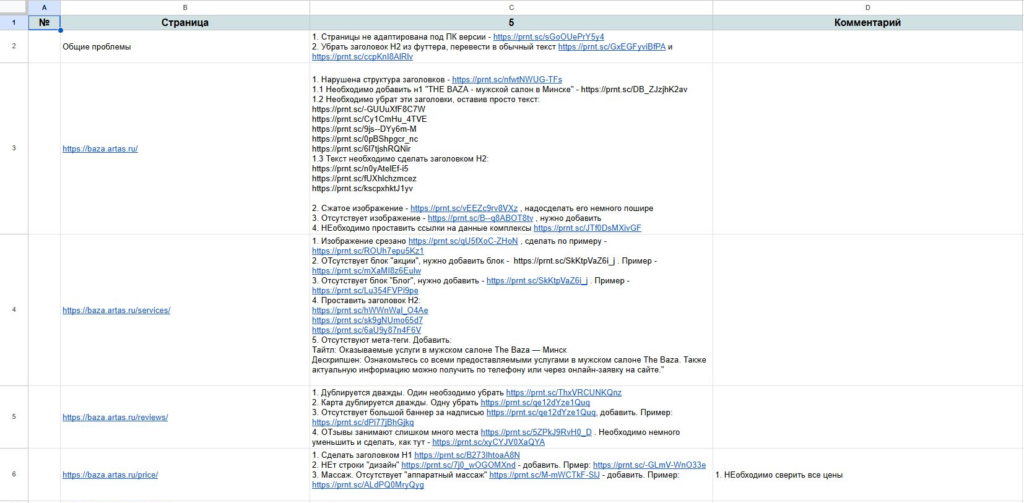Open link prnt.sc/-GLmV-WnO33e
Image resolution: width=1024 pixels, height=503 pixels.
649,465
